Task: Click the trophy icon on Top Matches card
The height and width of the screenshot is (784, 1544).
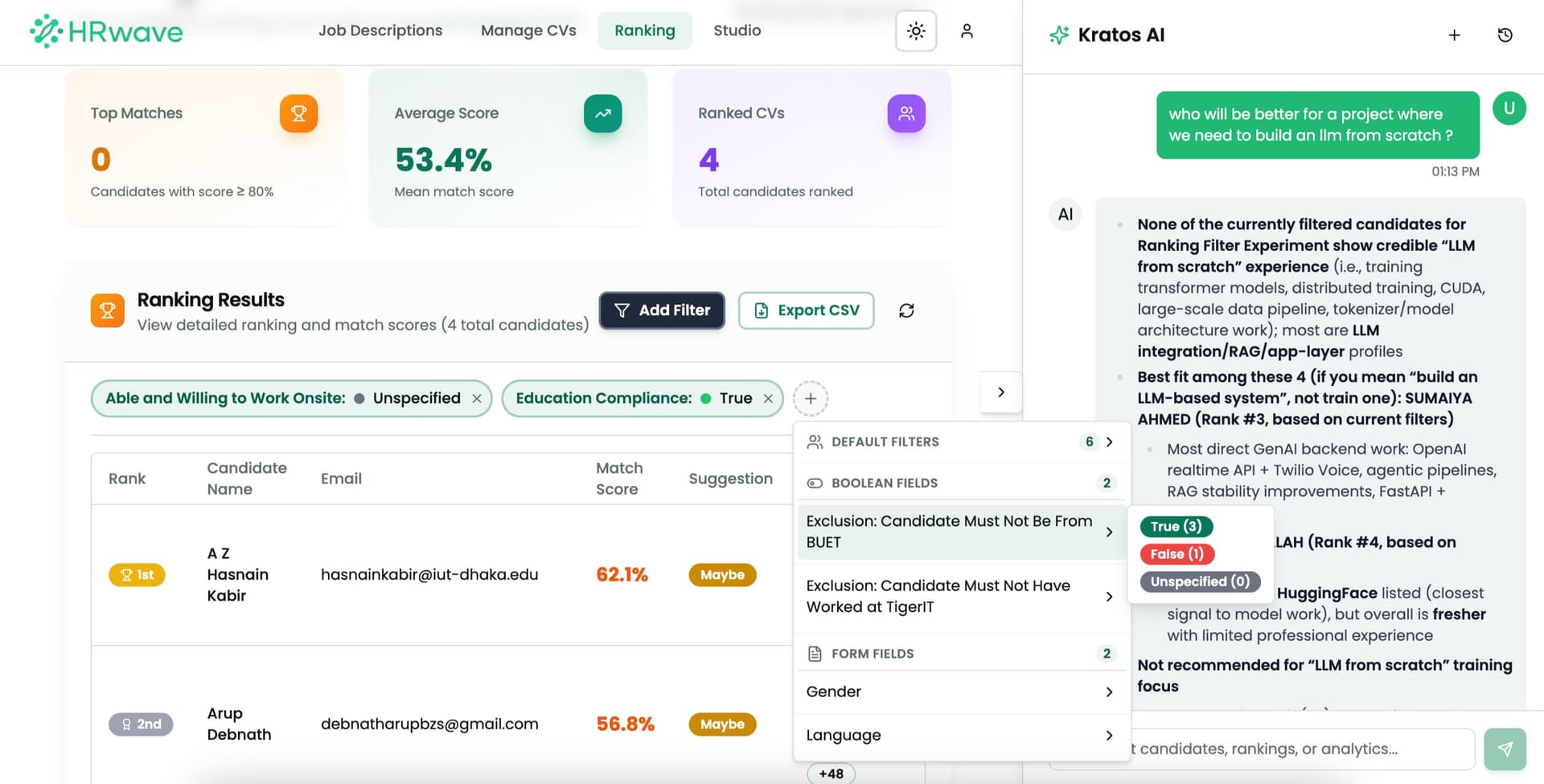Action: coord(298,113)
